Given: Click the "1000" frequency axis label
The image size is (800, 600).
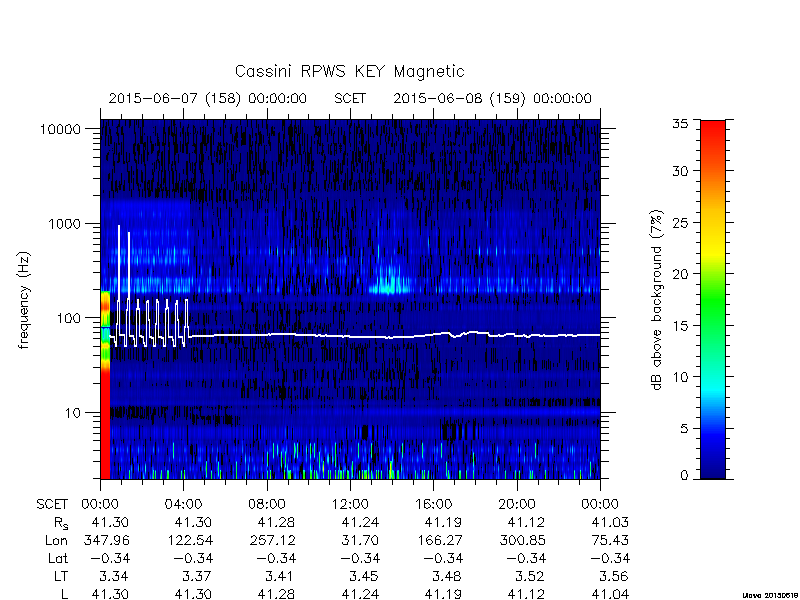Looking at the screenshot, I should (64, 224).
